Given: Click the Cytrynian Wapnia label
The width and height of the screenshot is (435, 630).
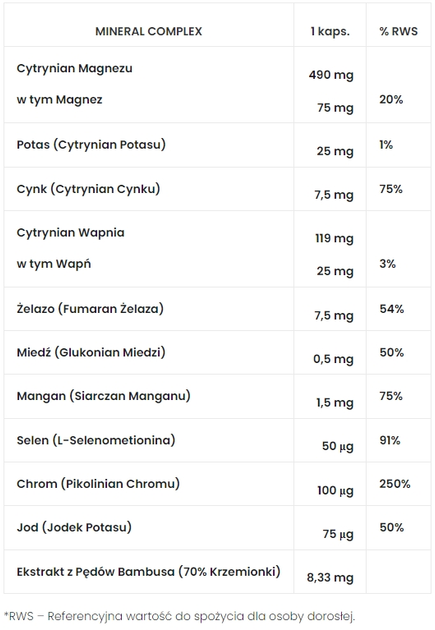Looking at the screenshot, I should (71, 233).
